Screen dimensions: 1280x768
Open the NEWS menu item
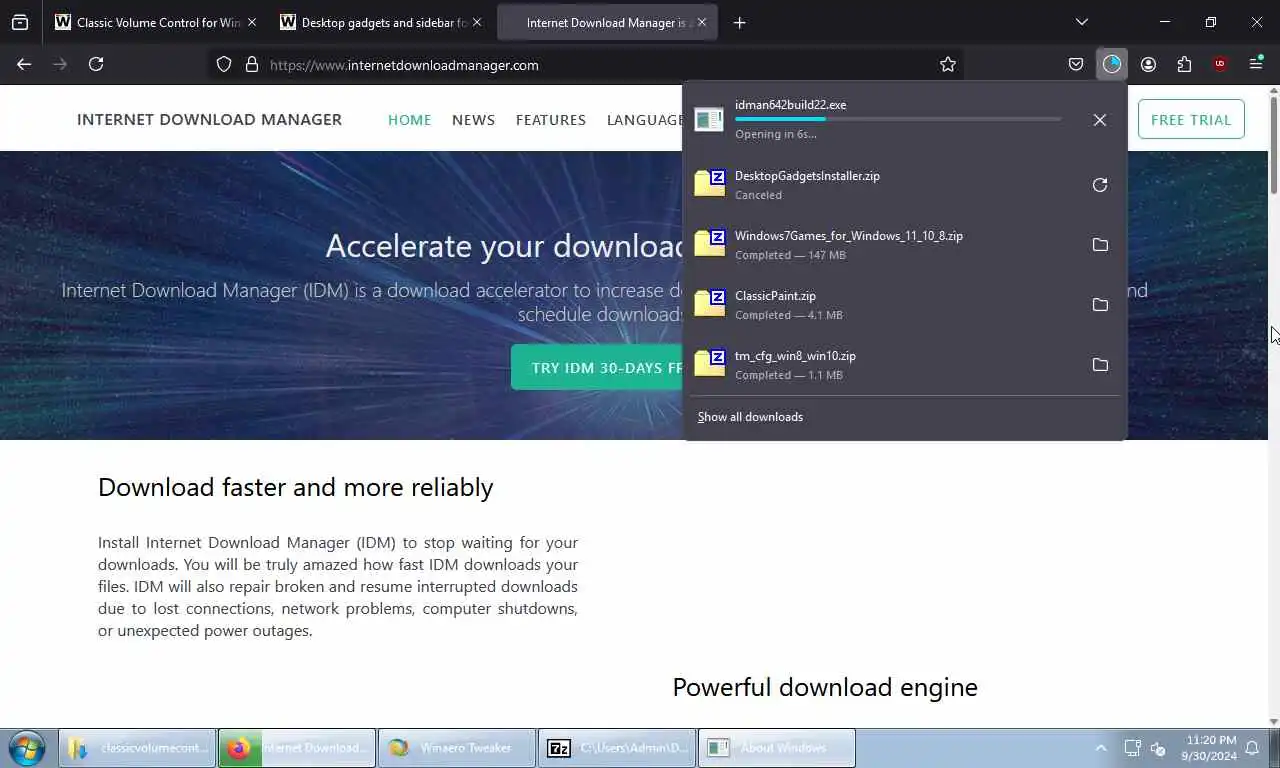point(474,120)
